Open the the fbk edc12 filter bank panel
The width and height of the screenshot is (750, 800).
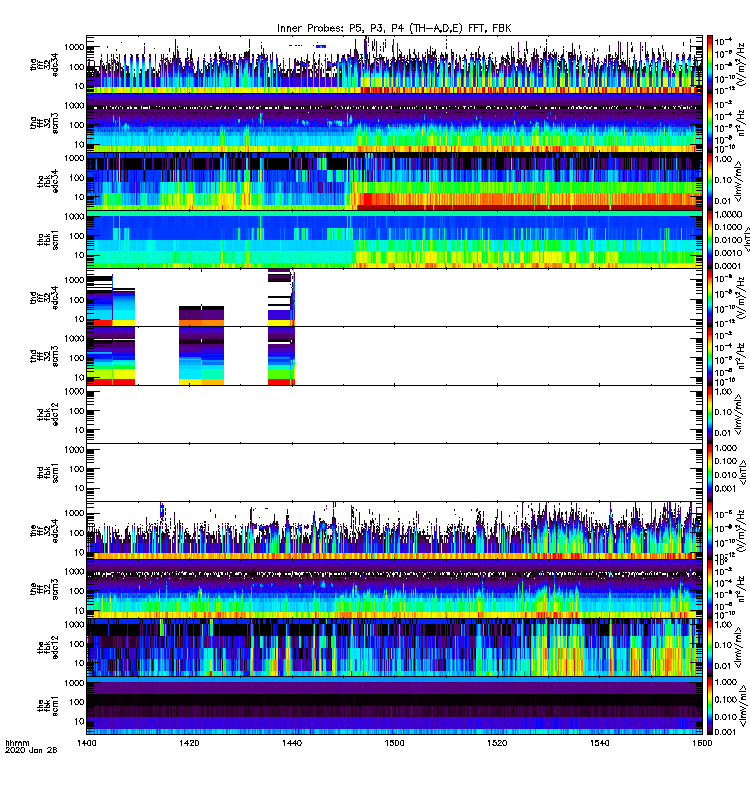pos(394,647)
